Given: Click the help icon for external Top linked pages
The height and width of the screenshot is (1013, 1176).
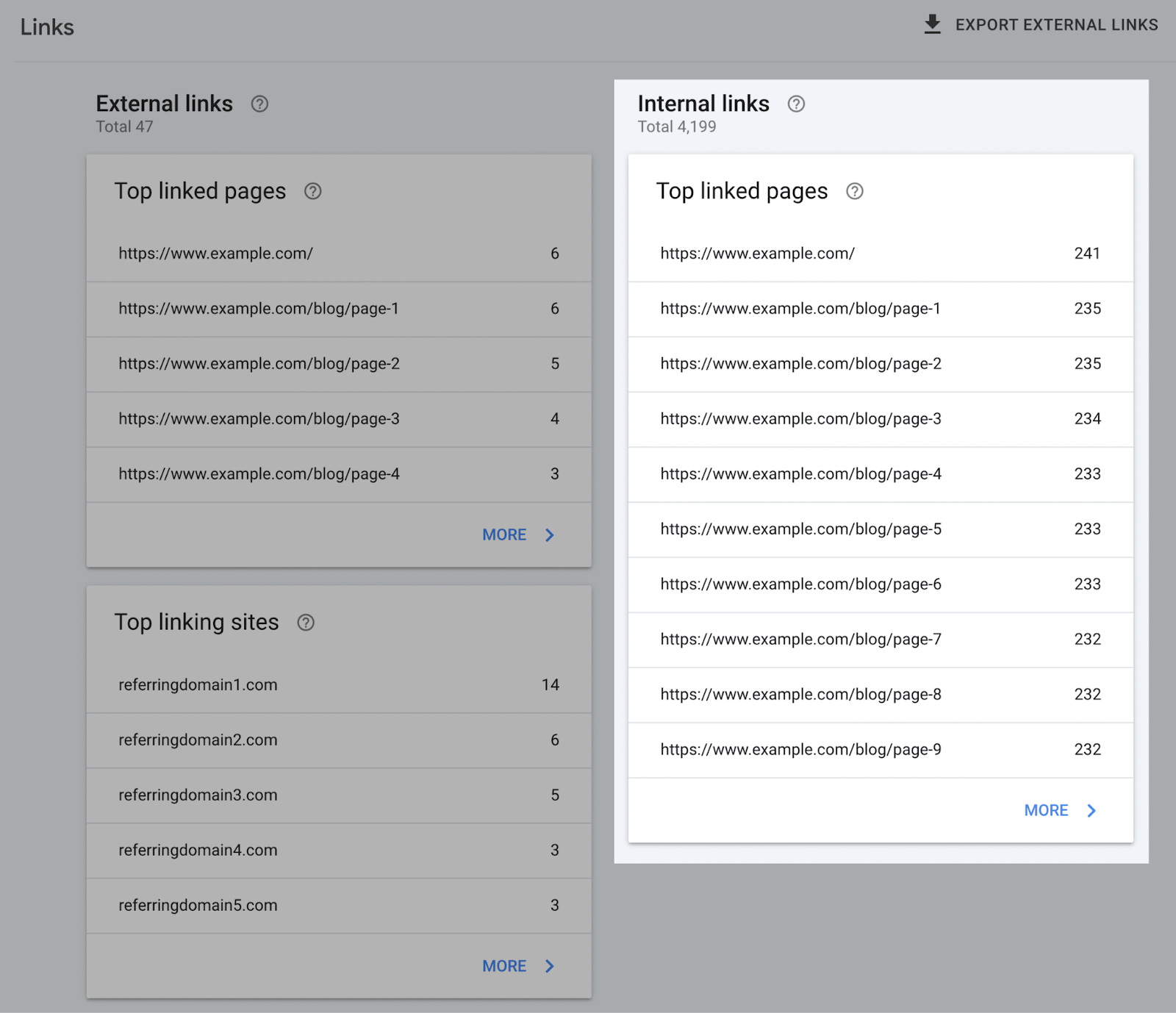Looking at the screenshot, I should tap(312, 191).
